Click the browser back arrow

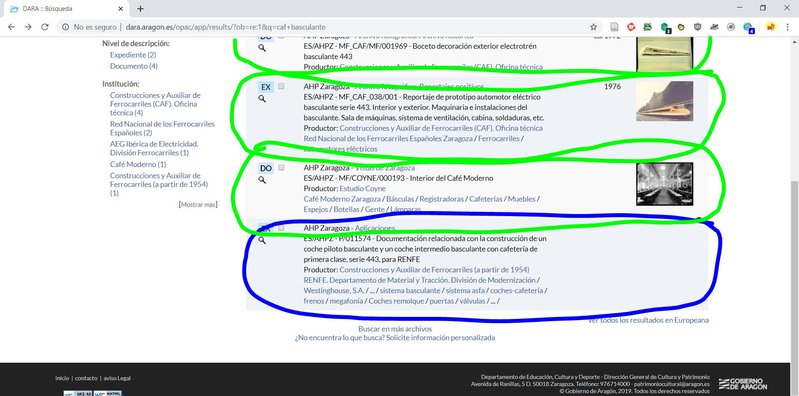click(x=11, y=27)
